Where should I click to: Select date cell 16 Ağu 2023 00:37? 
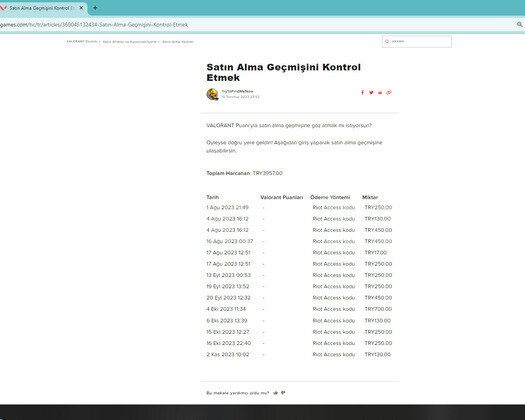tap(230, 241)
